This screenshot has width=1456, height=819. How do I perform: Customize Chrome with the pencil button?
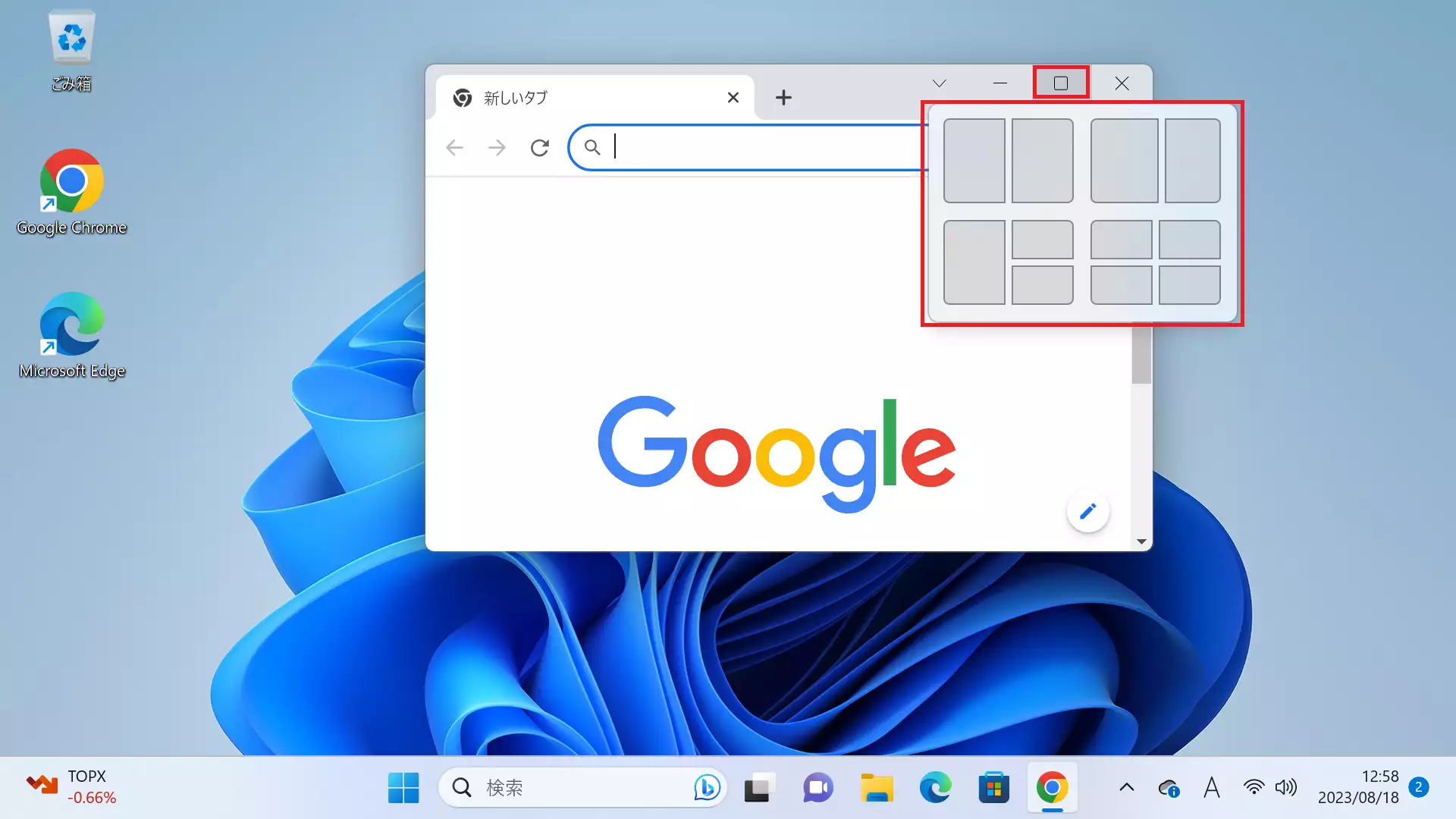click(x=1087, y=511)
